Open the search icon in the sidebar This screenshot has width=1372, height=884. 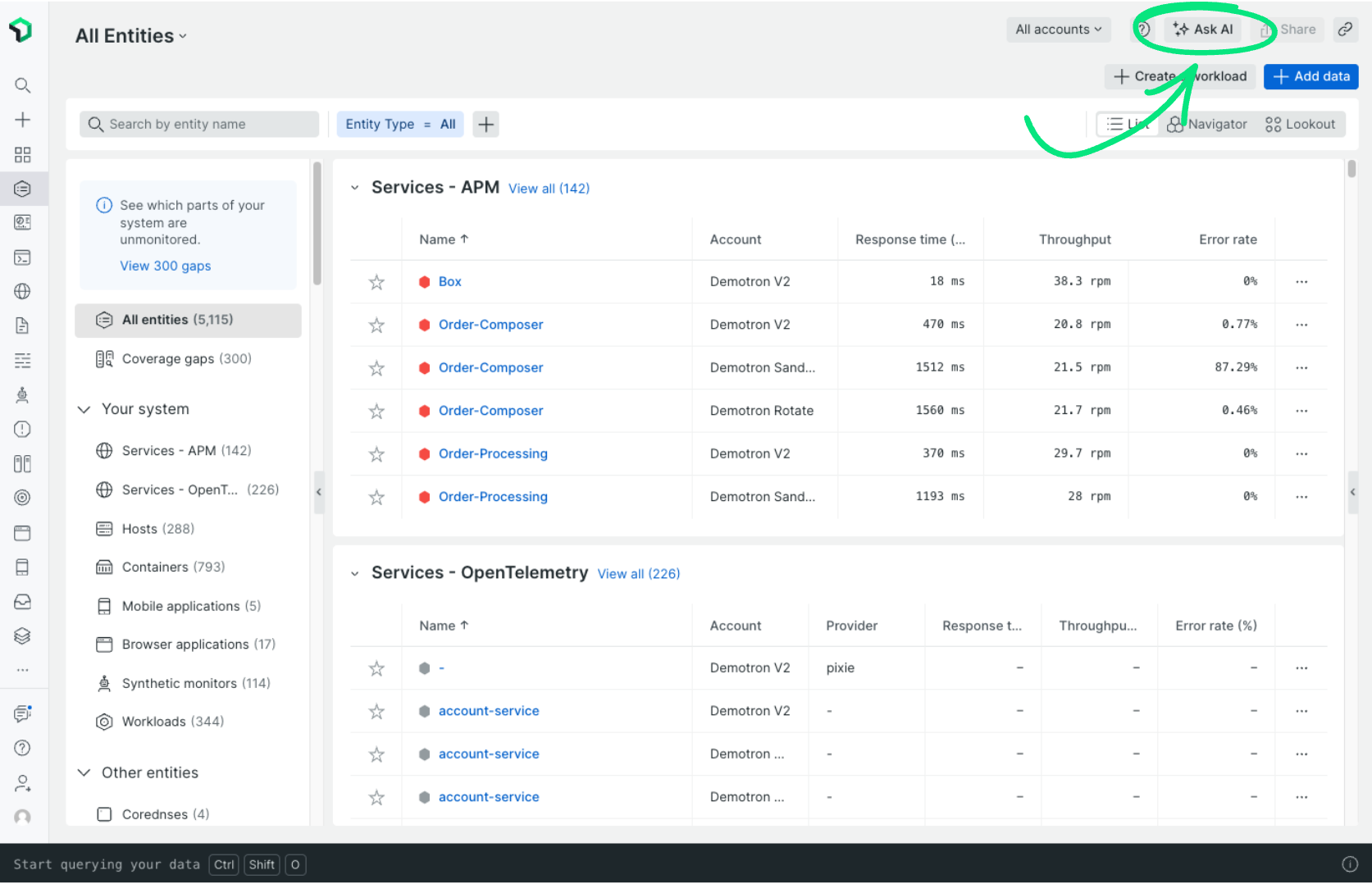[x=22, y=84]
